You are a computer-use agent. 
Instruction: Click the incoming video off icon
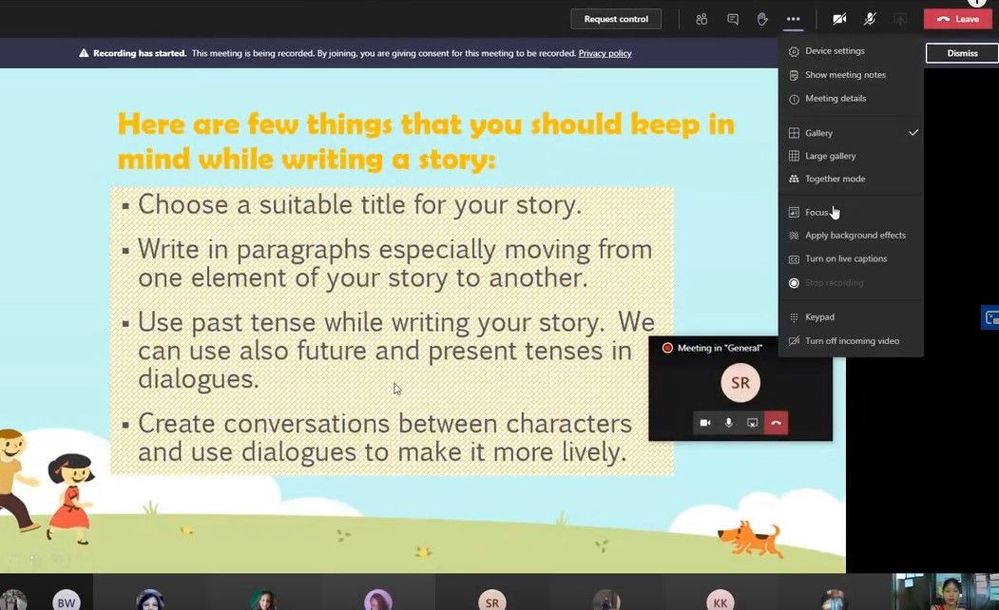coord(794,341)
